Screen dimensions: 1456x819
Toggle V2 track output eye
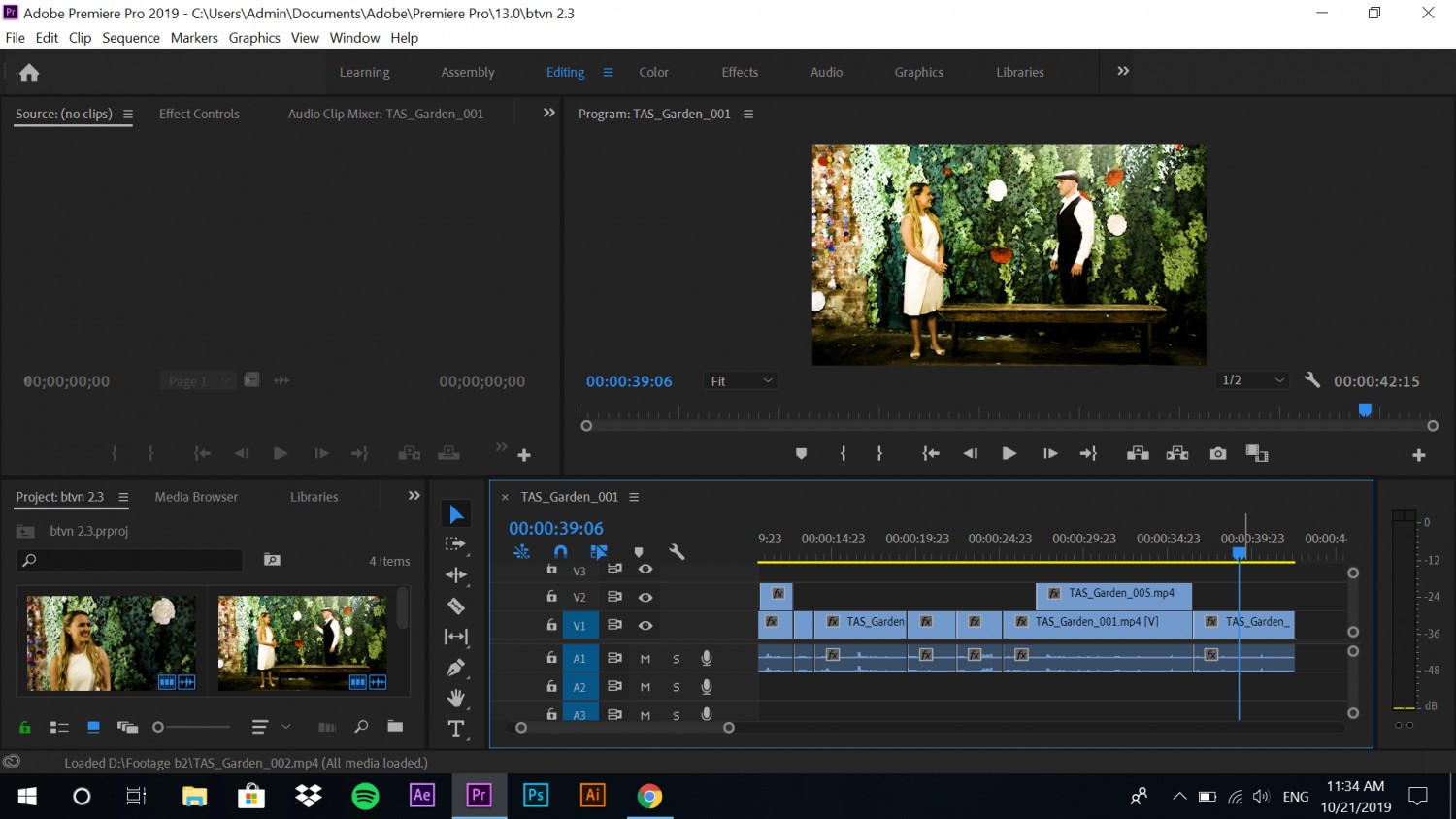[645, 597]
